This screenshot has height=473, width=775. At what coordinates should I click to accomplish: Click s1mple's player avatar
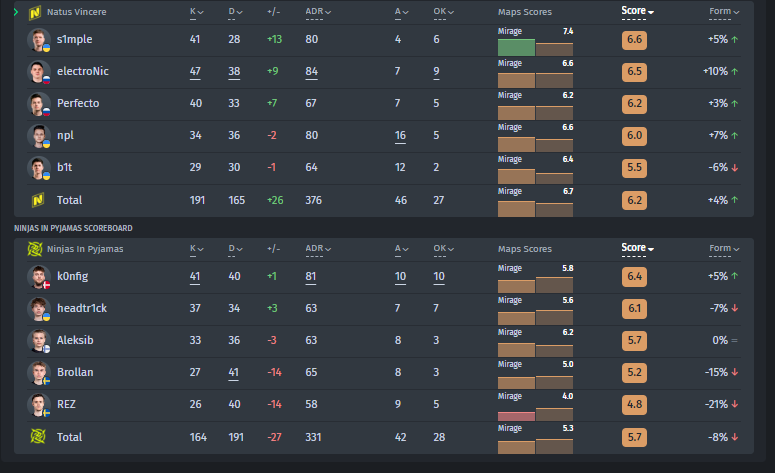[38, 40]
